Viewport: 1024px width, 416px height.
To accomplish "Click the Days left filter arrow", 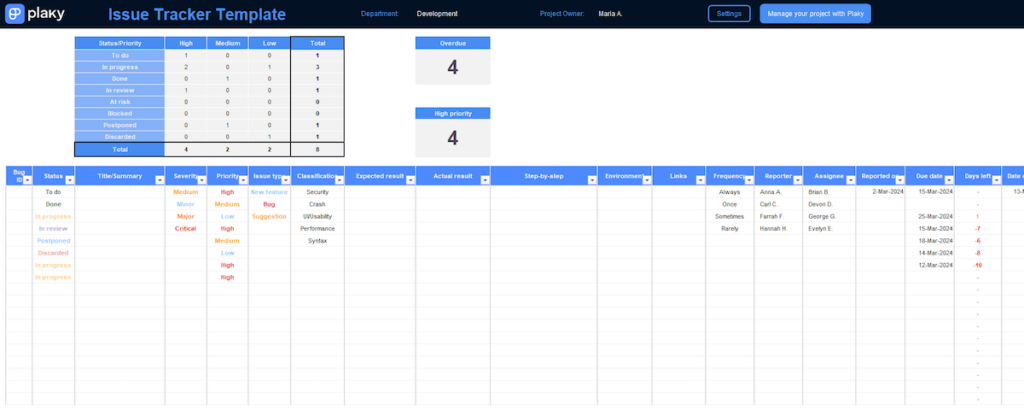I will (997, 180).
